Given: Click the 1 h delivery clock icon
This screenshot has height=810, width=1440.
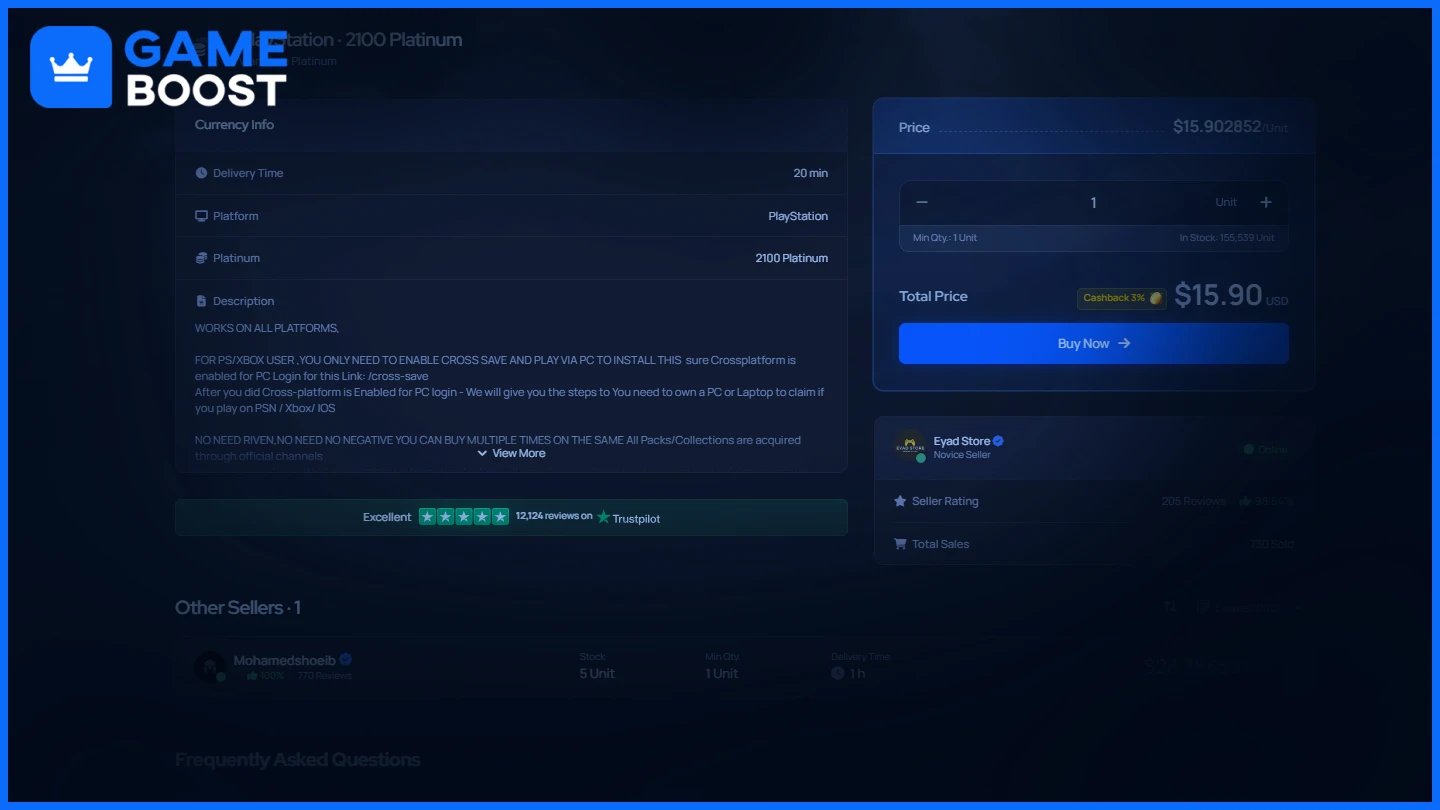Looking at the screenshot, I should click(838, 673).
